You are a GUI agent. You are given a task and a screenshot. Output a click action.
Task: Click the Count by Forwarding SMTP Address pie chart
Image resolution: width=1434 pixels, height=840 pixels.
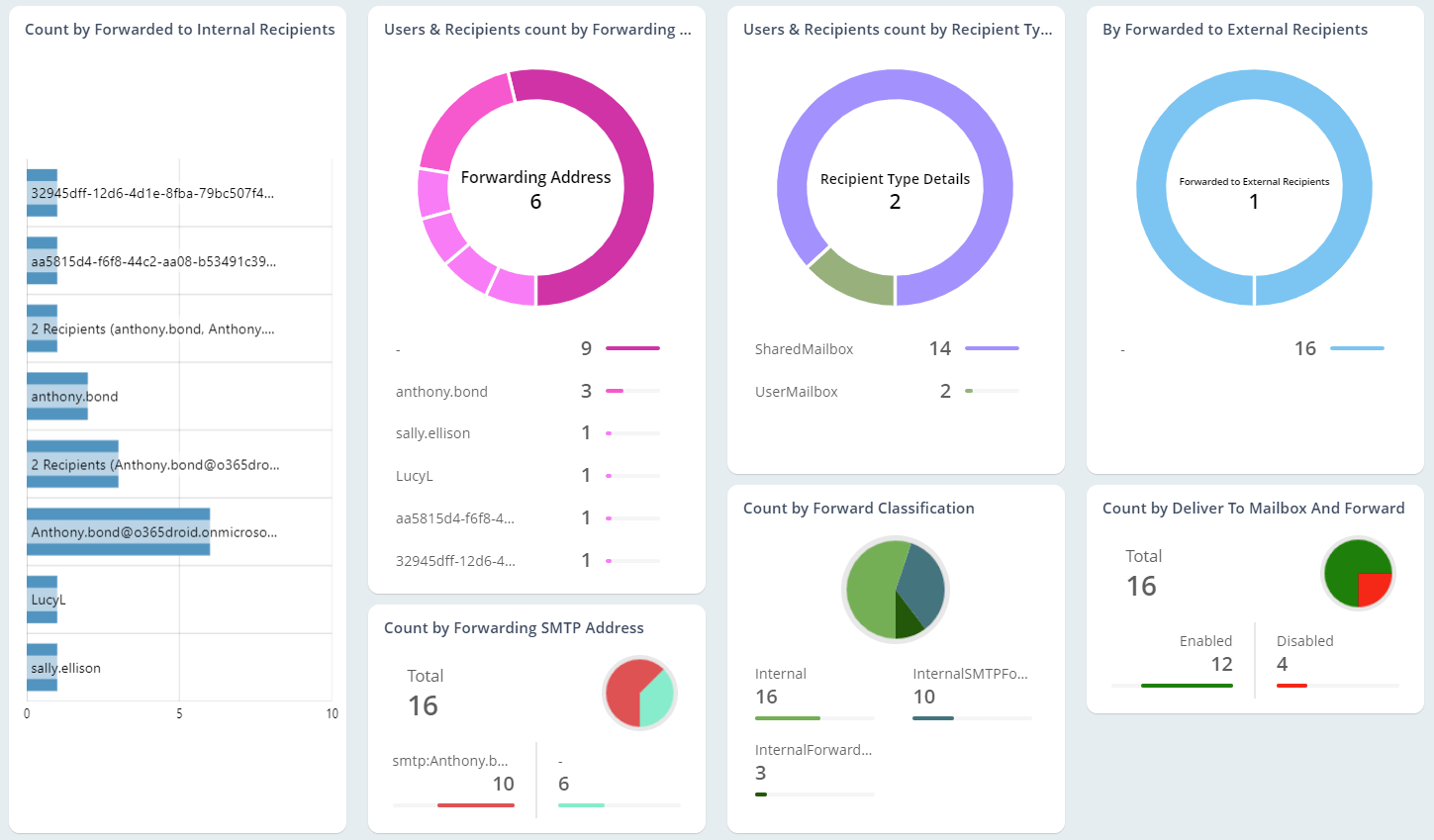click(639, 693)
